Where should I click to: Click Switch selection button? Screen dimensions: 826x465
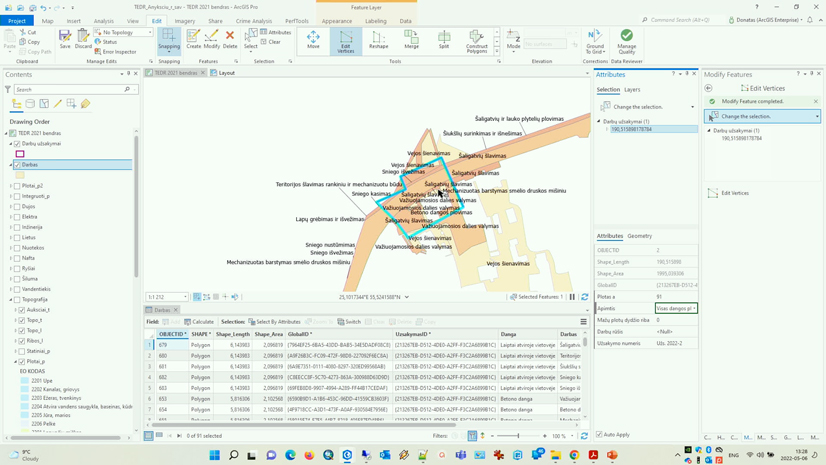pos(349,322)
